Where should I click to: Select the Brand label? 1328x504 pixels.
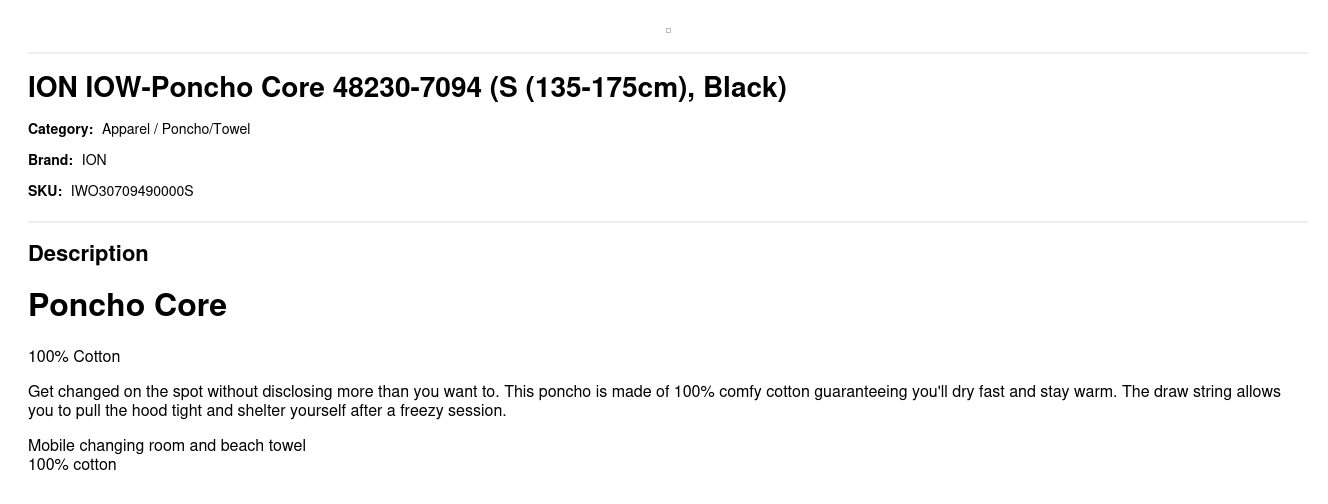point(50,160)
